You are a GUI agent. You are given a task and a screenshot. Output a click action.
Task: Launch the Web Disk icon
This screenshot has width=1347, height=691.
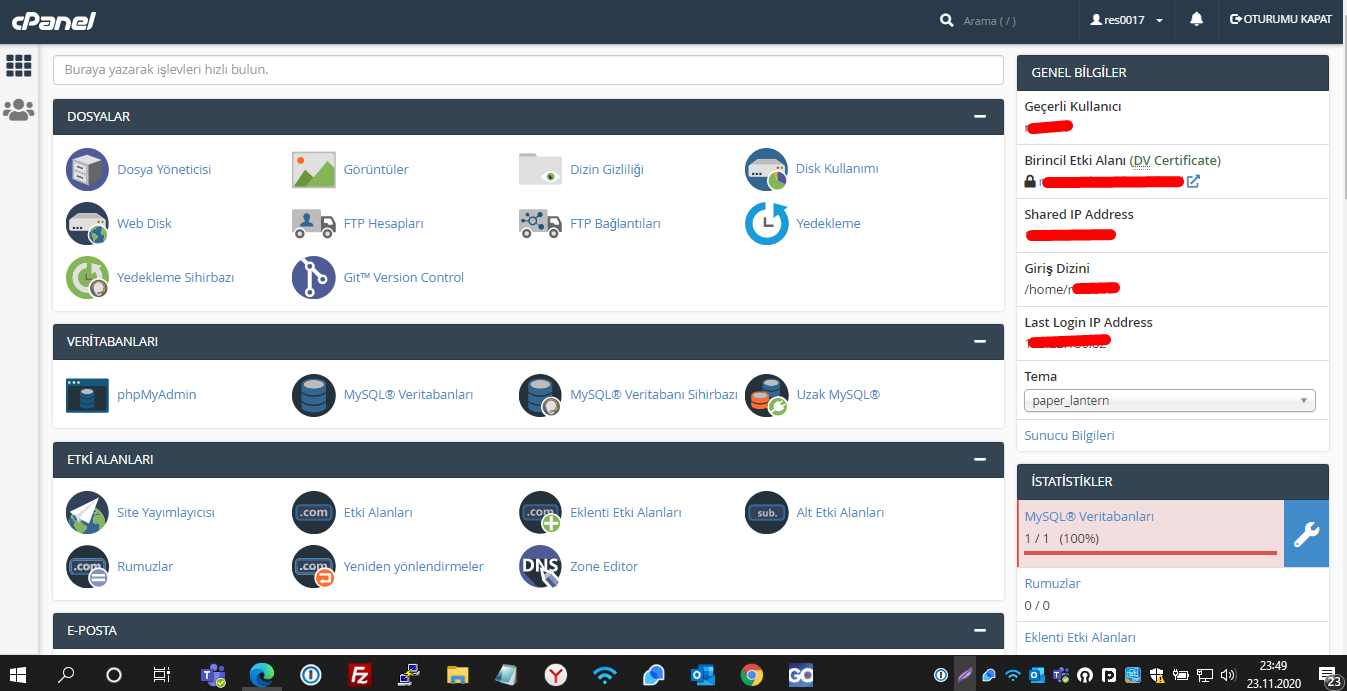click(87, 223)
